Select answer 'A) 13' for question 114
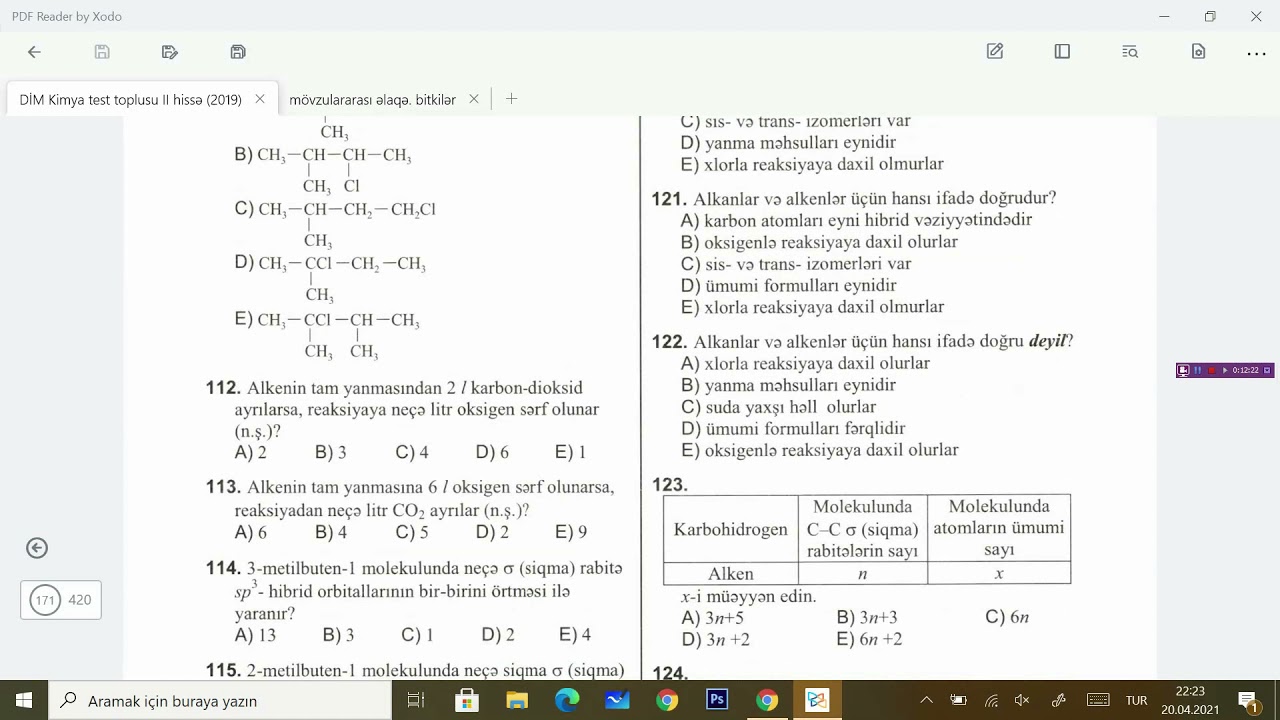 255,635
